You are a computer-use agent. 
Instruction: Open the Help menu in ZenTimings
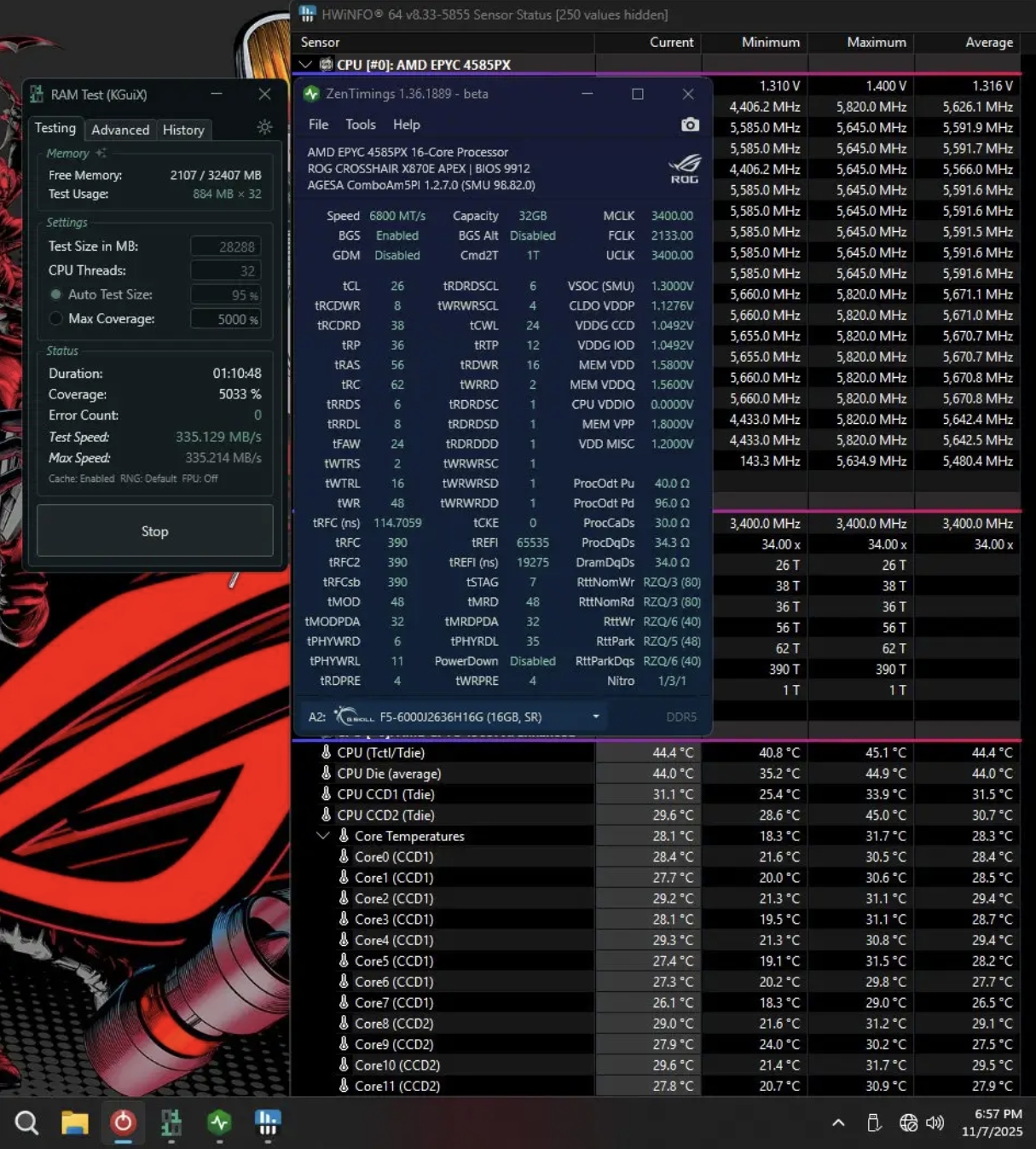click(407, 125)
